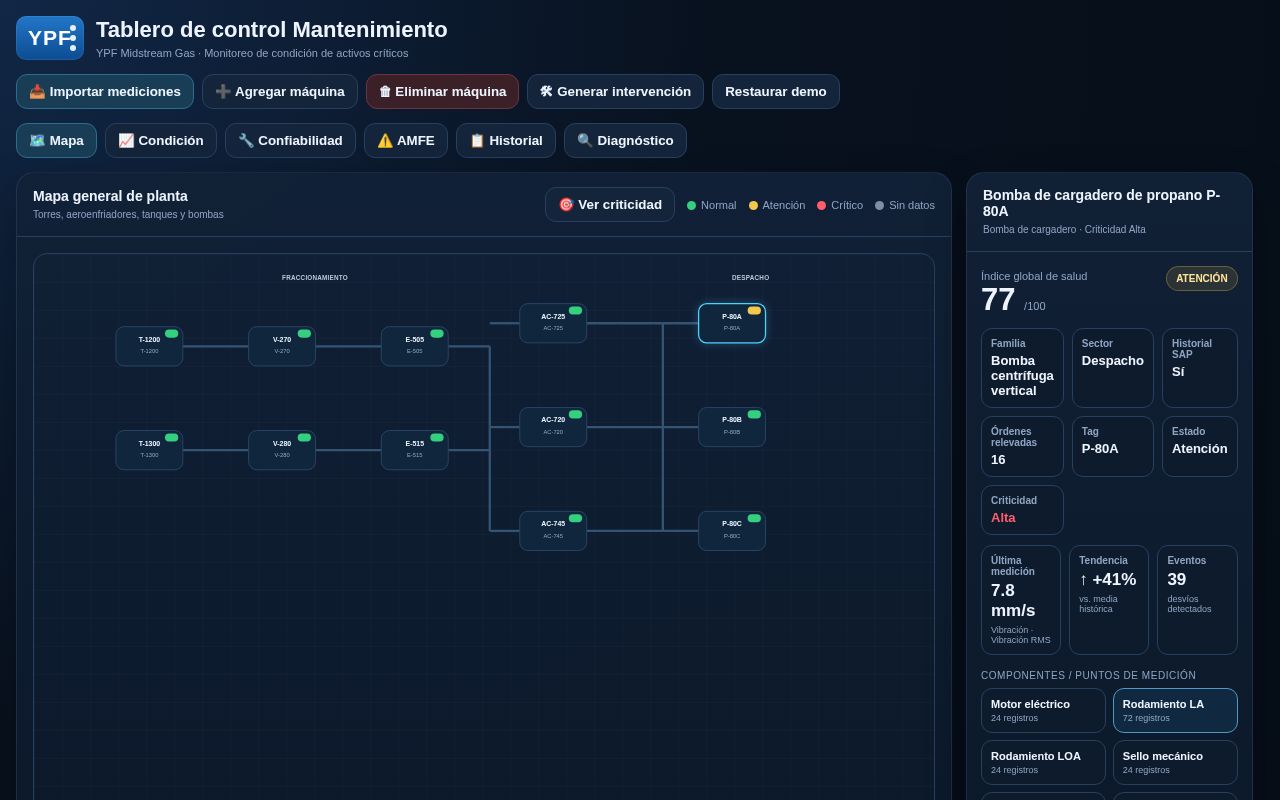This screenshot has width=1280, height=800.
Task: Click Eliminar máquina button
Action: click(442, 91)
